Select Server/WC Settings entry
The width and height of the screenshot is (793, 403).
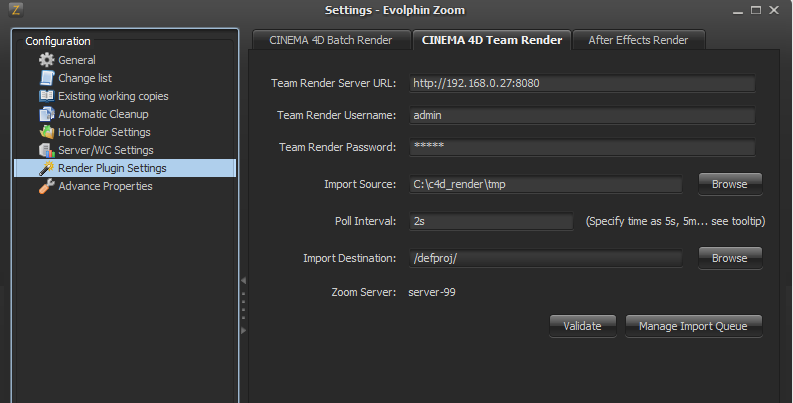[x=106, y=150]
